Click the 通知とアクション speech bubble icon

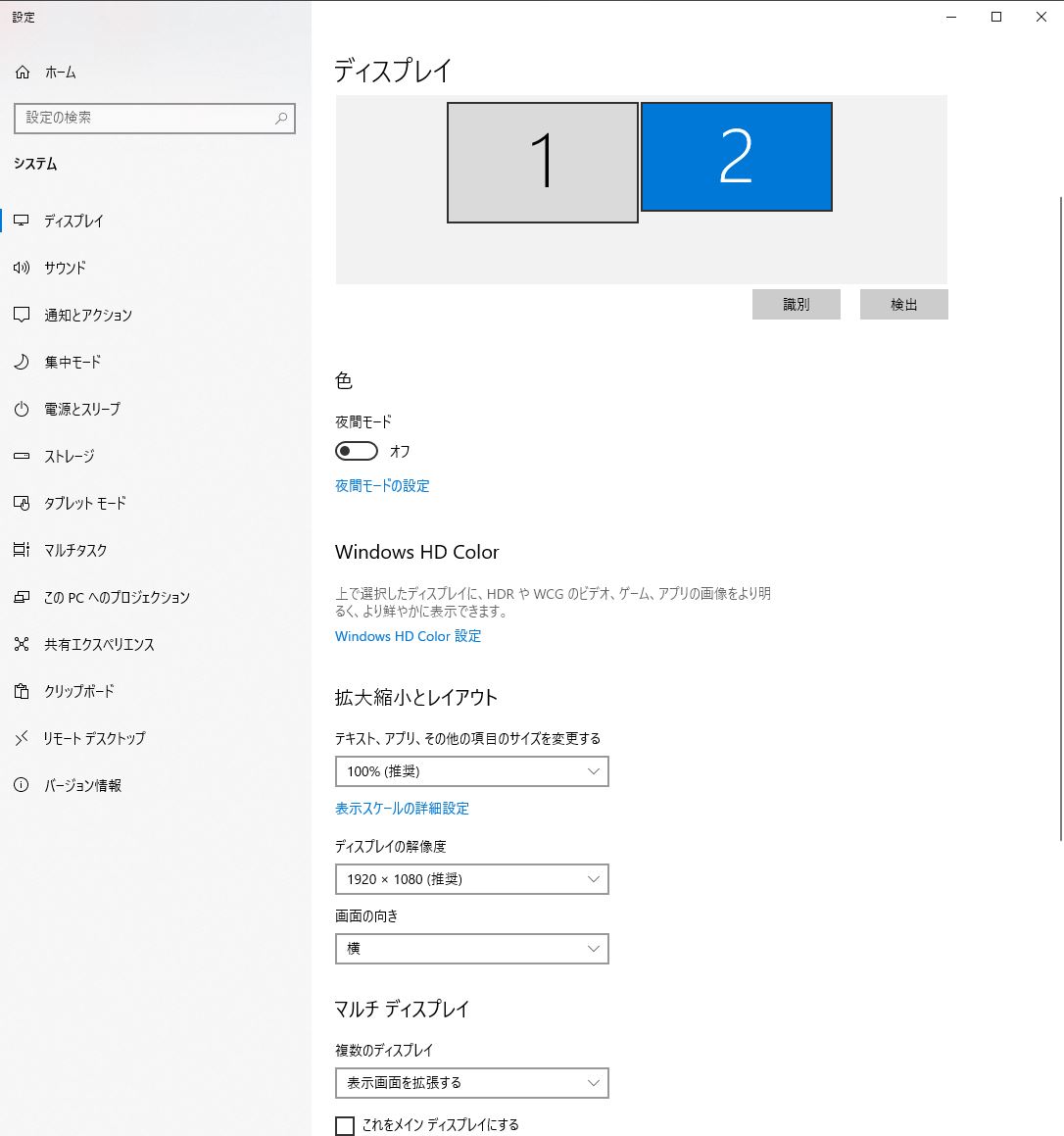(22, 315)
